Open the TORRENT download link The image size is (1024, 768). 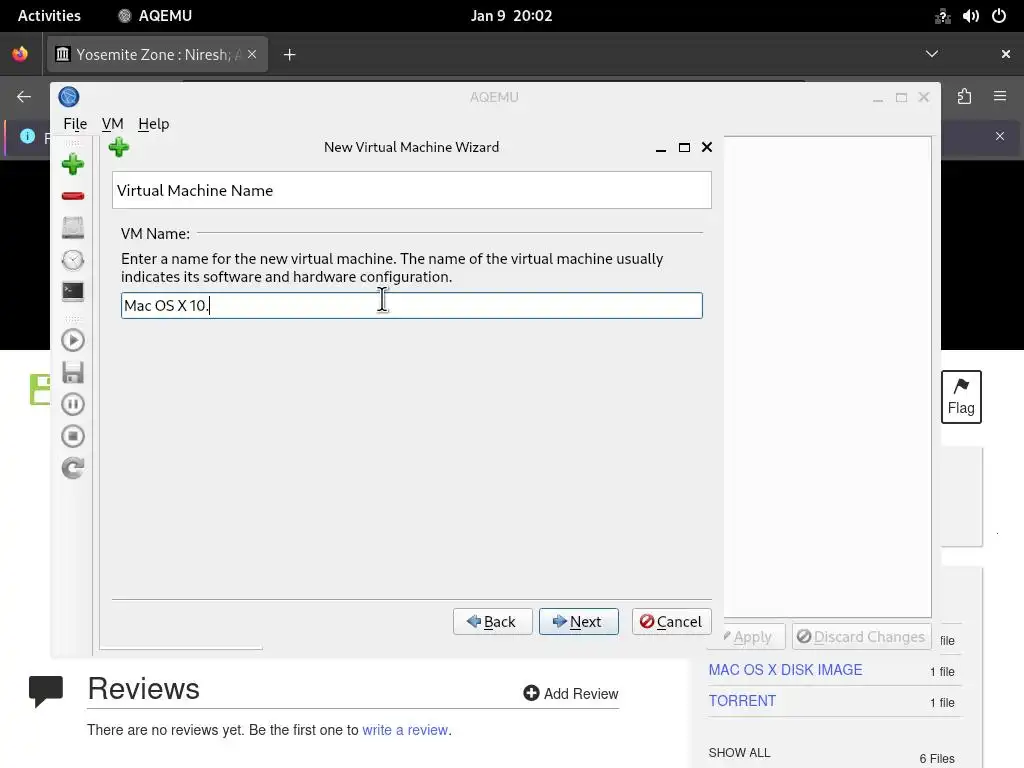pyautogui.click(x=743, y=701)
